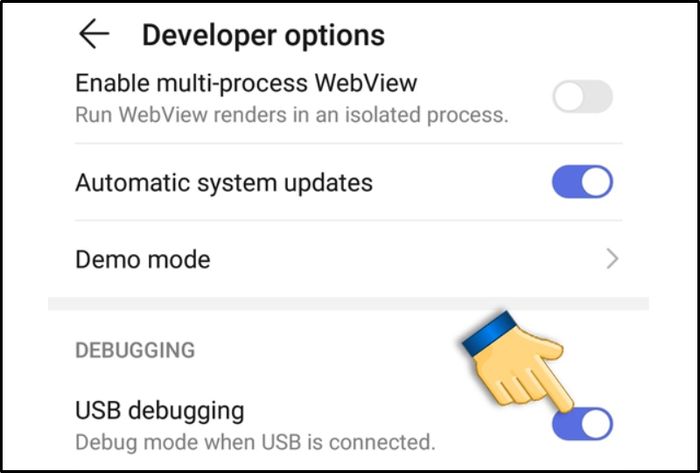The width and height of the screenshot is (700, 473).
Task: Tap the USB debugging label text
Action: [x=160, y=411]
